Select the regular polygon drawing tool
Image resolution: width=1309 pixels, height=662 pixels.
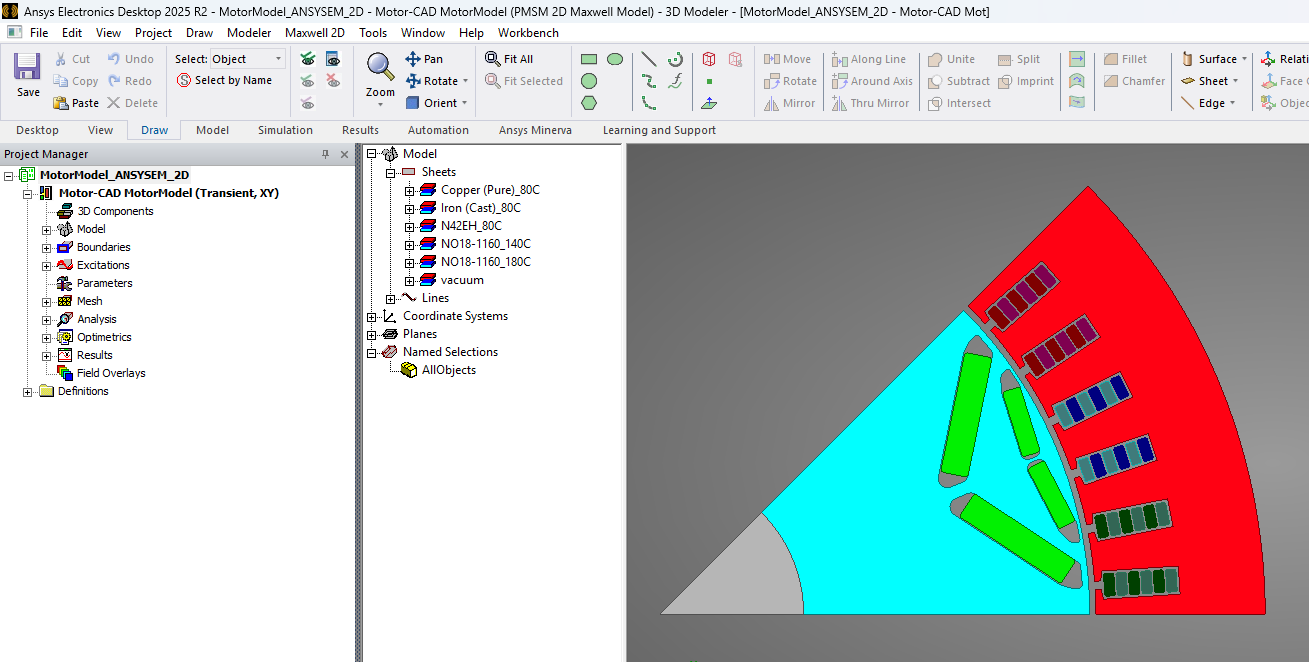pos(589,103)
